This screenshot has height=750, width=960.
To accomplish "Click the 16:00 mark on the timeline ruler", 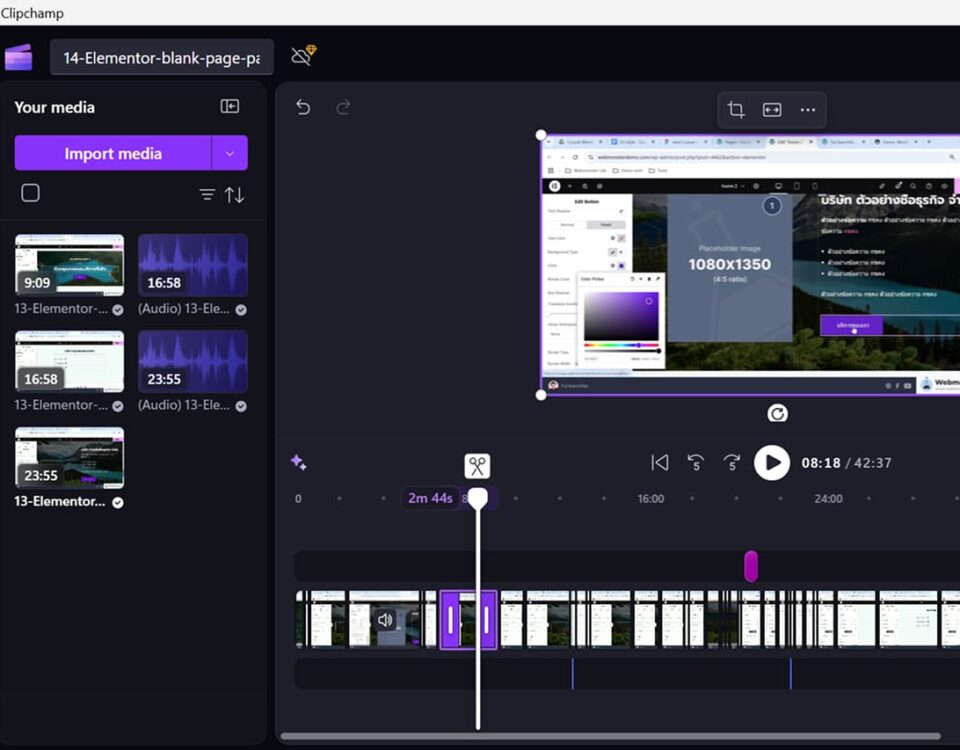I will (650, 499).
